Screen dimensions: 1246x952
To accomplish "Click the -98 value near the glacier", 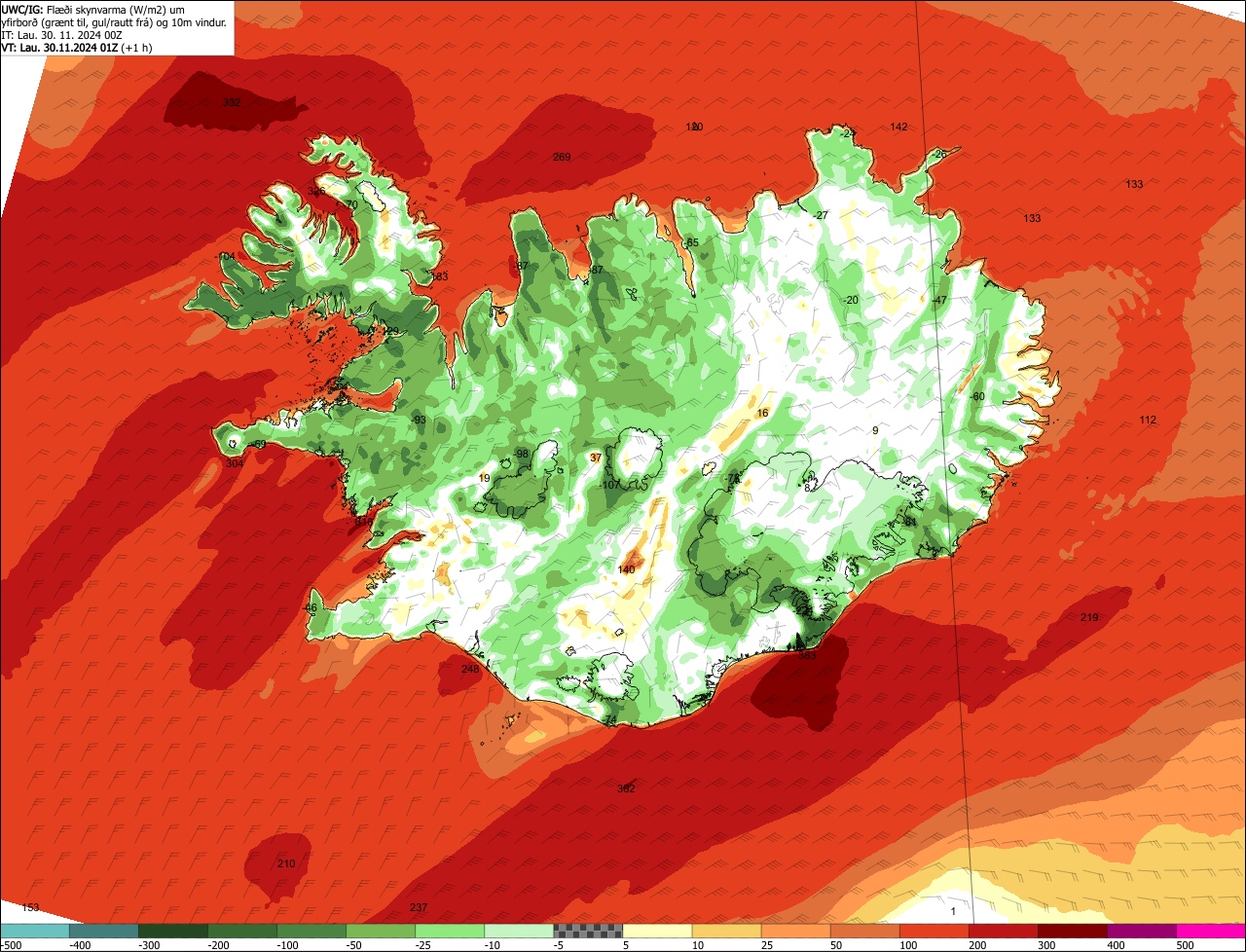I will 521,455.
